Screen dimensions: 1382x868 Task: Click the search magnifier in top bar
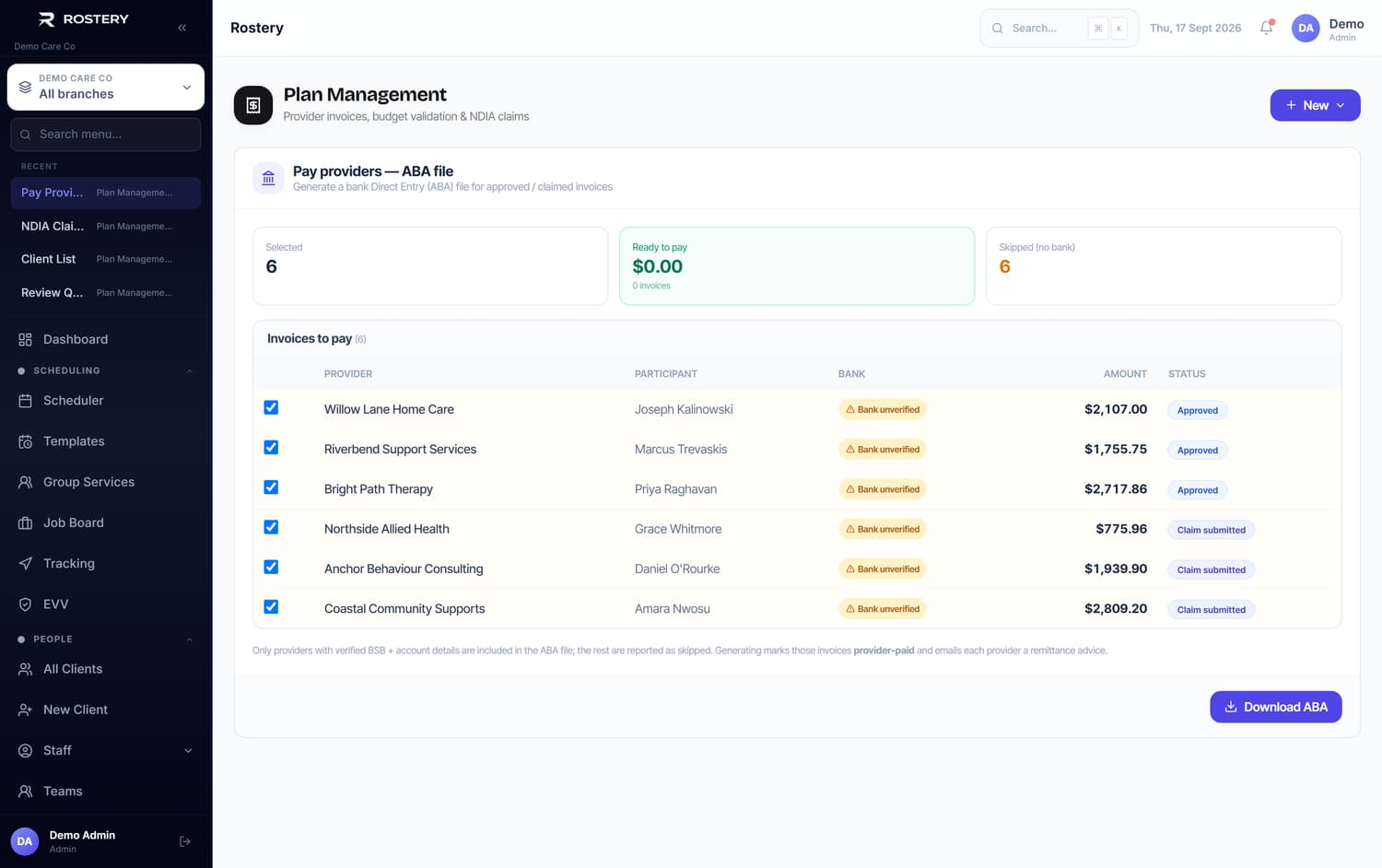click(997, 29)
